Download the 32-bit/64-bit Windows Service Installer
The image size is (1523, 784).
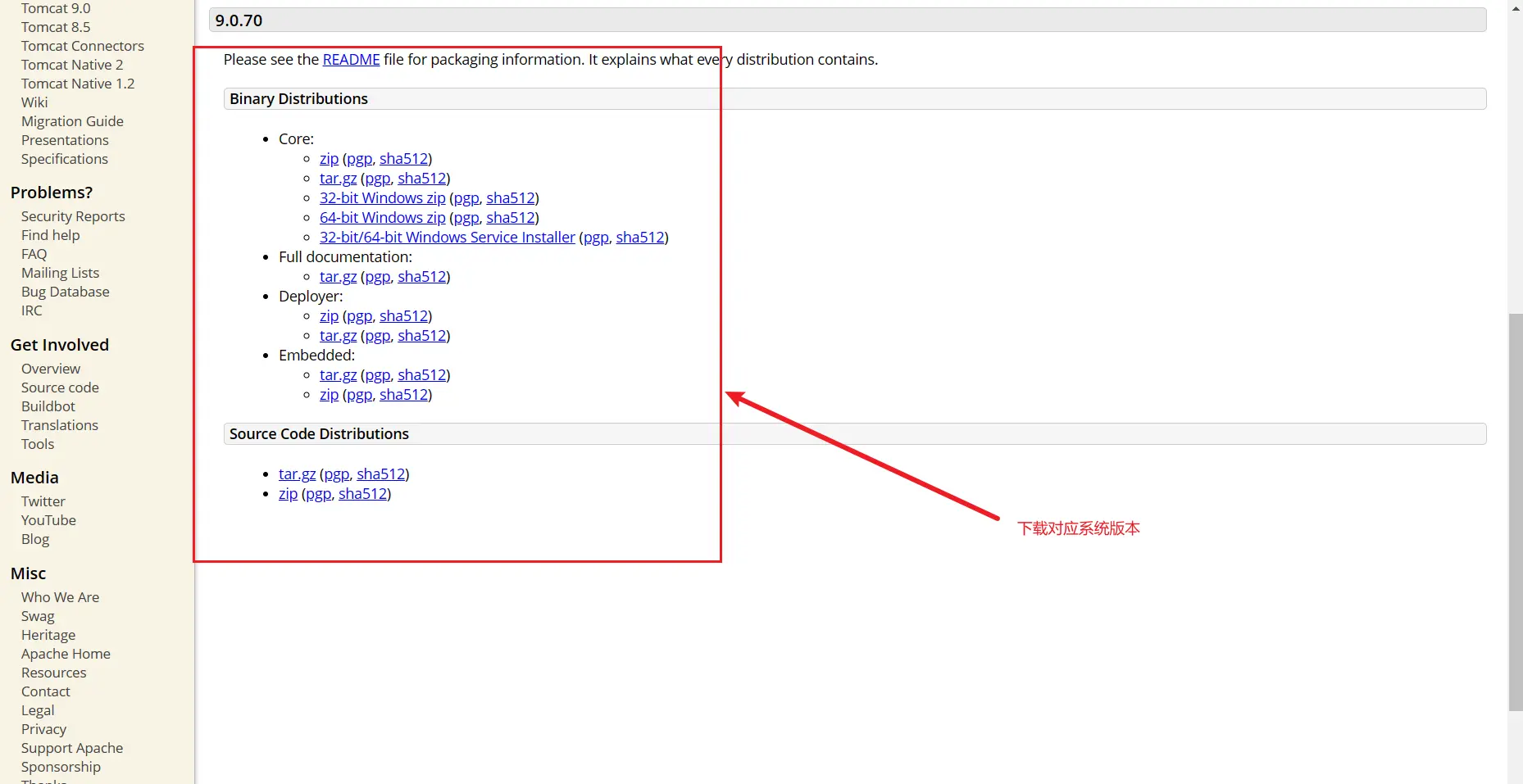(448, 238)
